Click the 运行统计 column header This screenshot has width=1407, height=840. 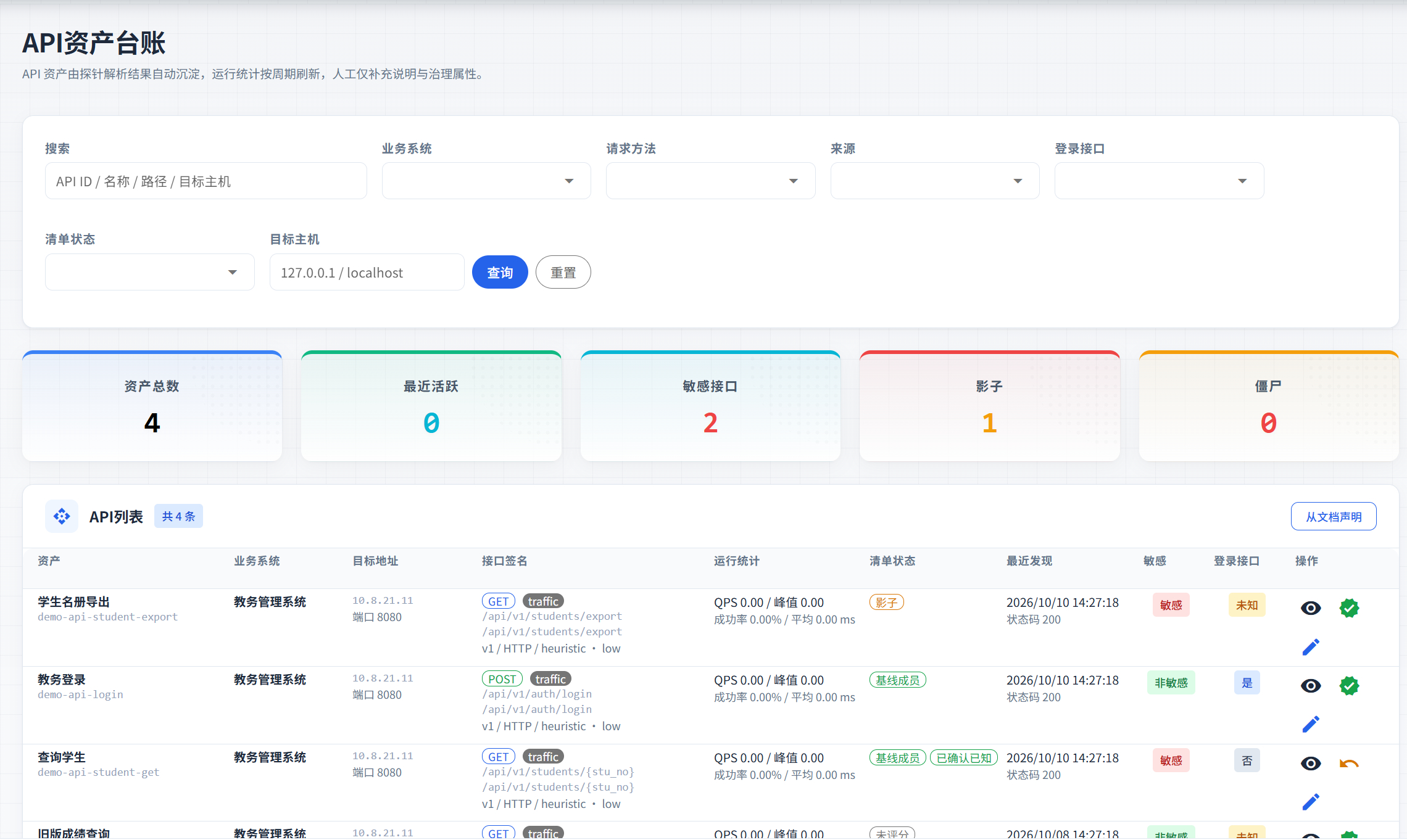(x=737, y=561)
